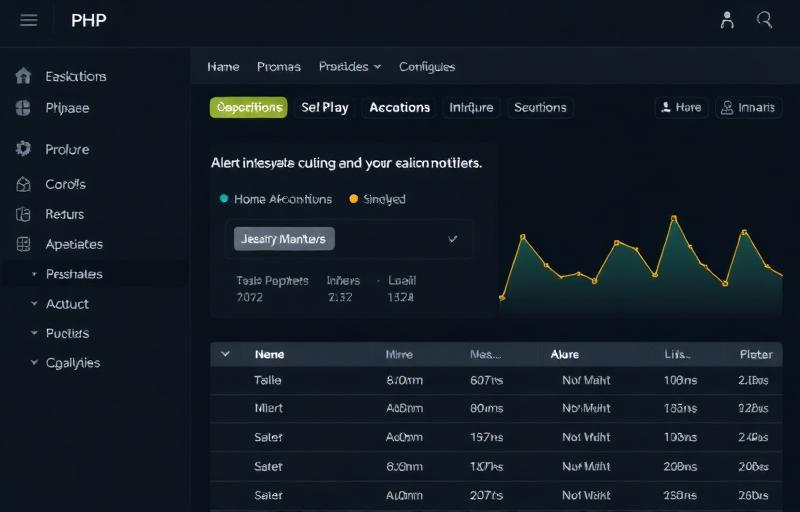Toggle the teal Home Alconitiuns legend dot
This screenshot has width=800, height=512.
click(x=224, y=199)
